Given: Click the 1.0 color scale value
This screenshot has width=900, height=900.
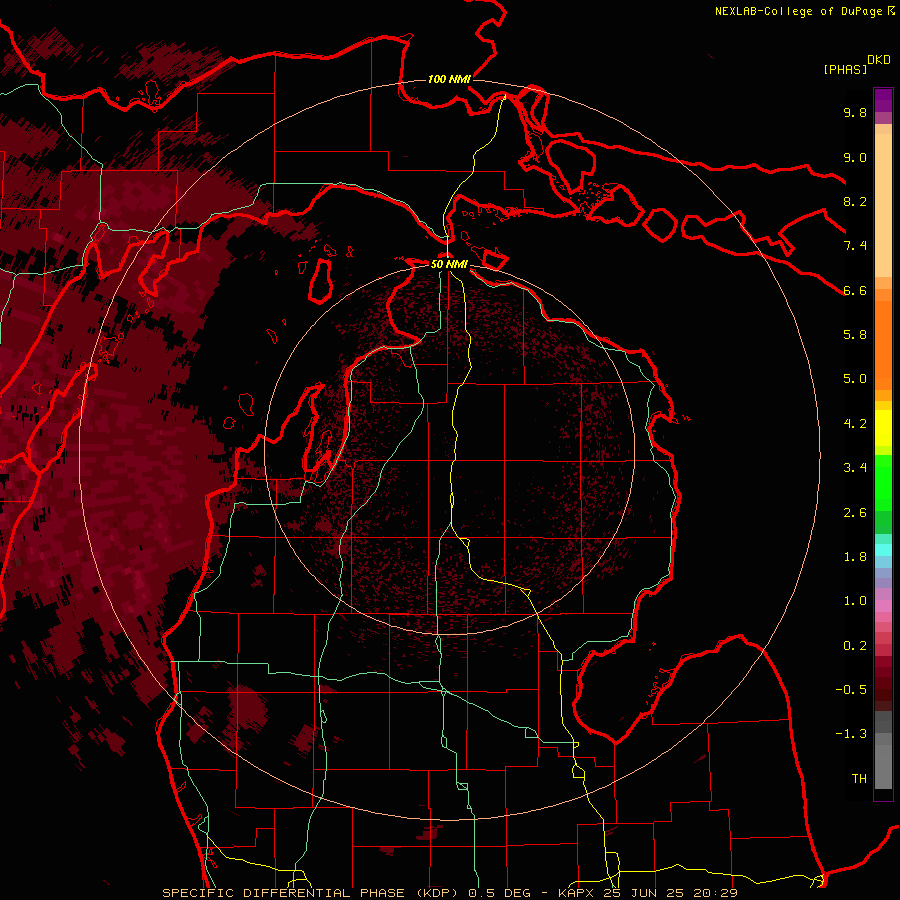Looking at the screenshot, I should (x=855, y=601).
